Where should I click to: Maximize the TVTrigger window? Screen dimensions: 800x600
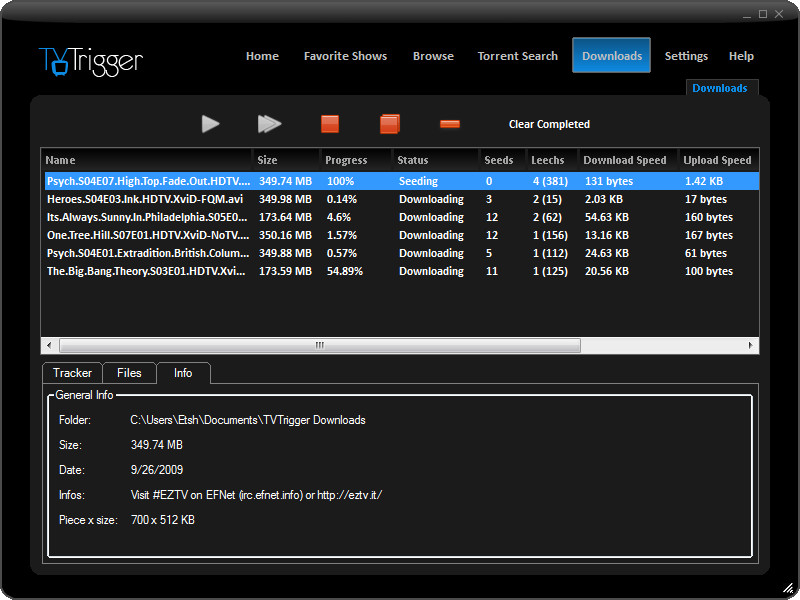tap(763, 14)
